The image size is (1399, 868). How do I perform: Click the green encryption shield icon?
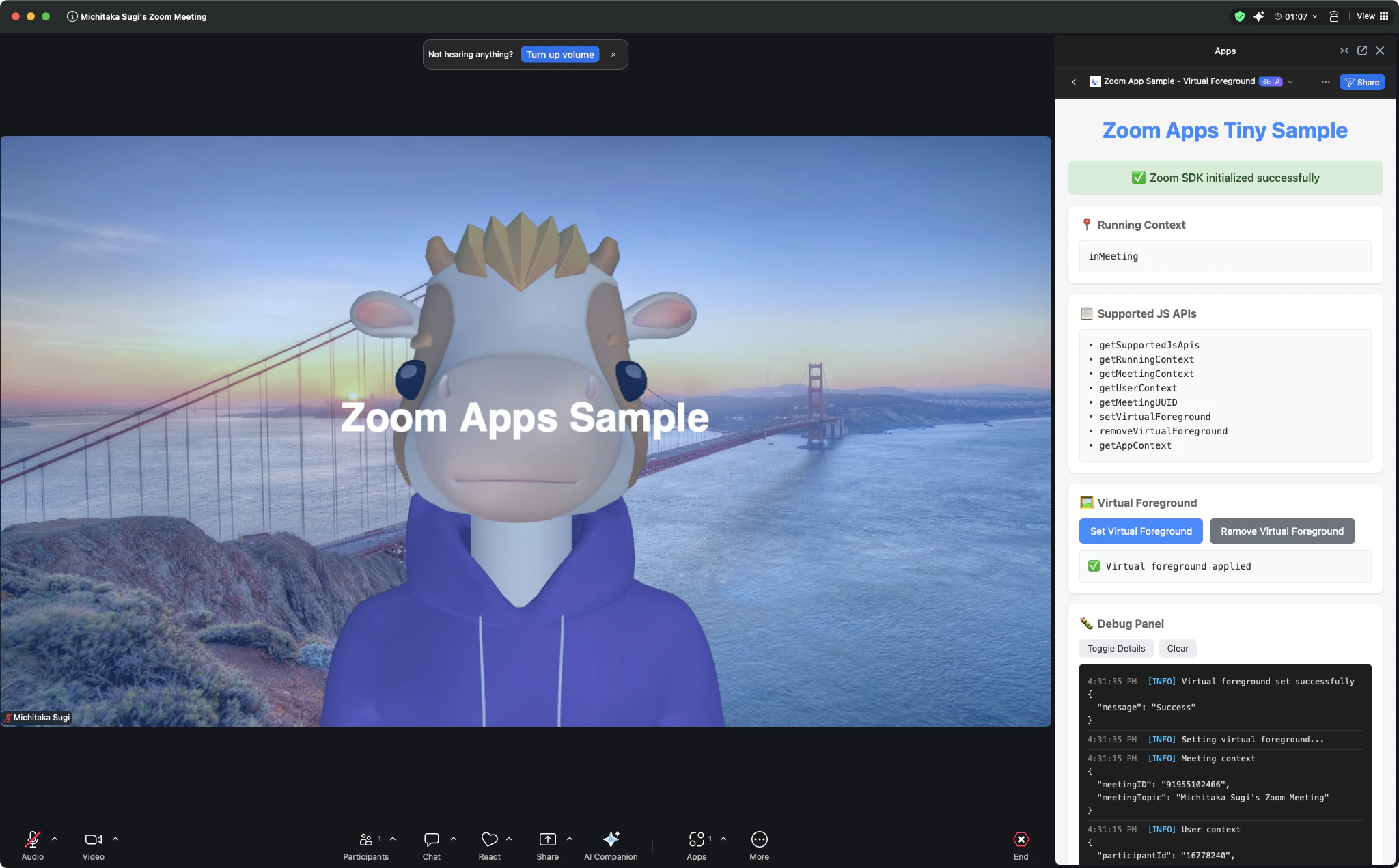[1240, 16]
